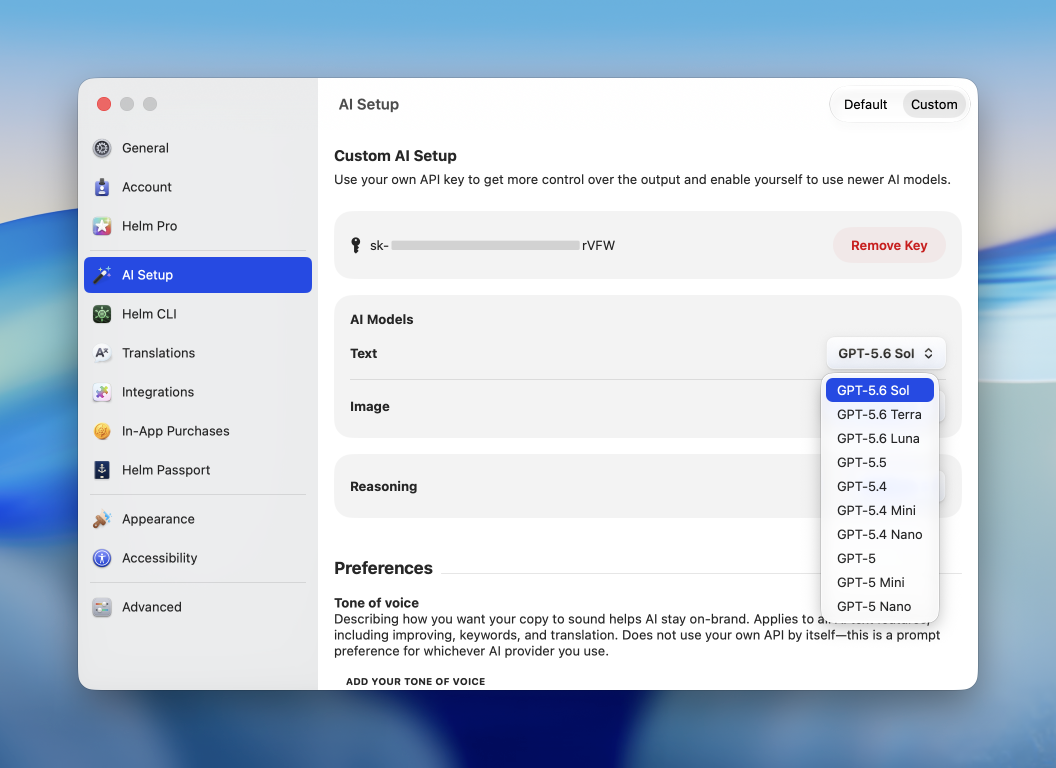
Task: Select GPT-5.6 Luna model entry
Action: click(x=880, y=439)
